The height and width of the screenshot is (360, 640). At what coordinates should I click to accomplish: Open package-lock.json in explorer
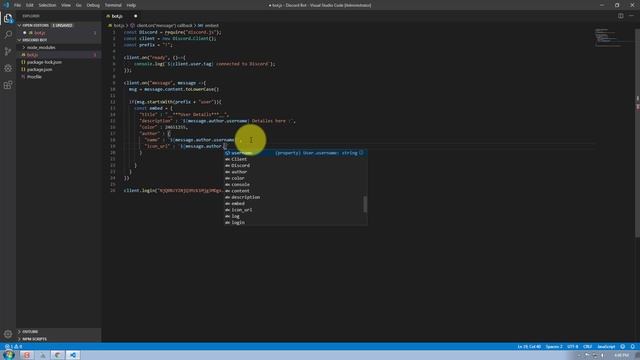coord(58,62)
